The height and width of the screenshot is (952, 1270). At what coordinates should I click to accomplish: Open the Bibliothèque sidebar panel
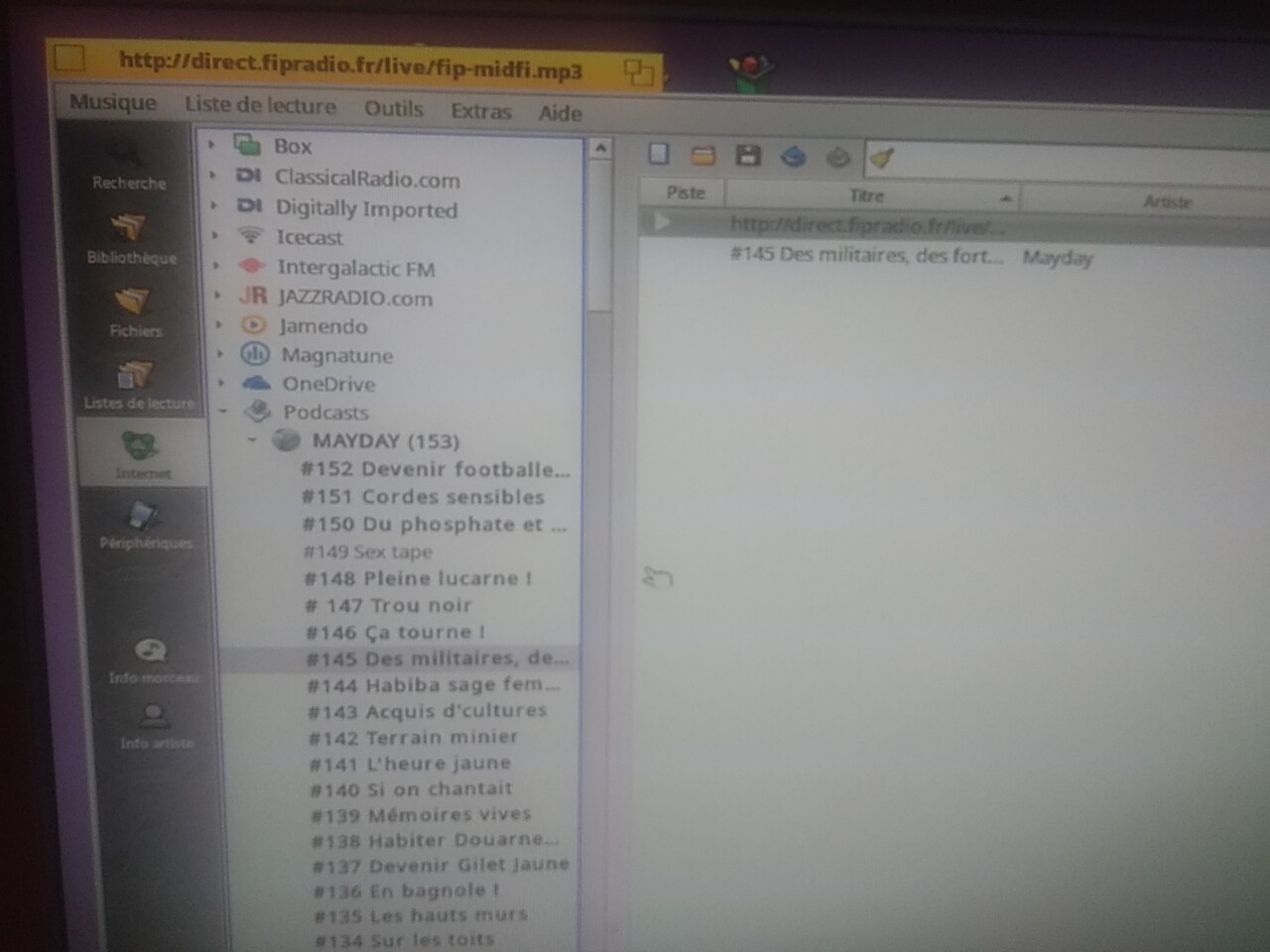pyautogui.click(x=130, y=239)
